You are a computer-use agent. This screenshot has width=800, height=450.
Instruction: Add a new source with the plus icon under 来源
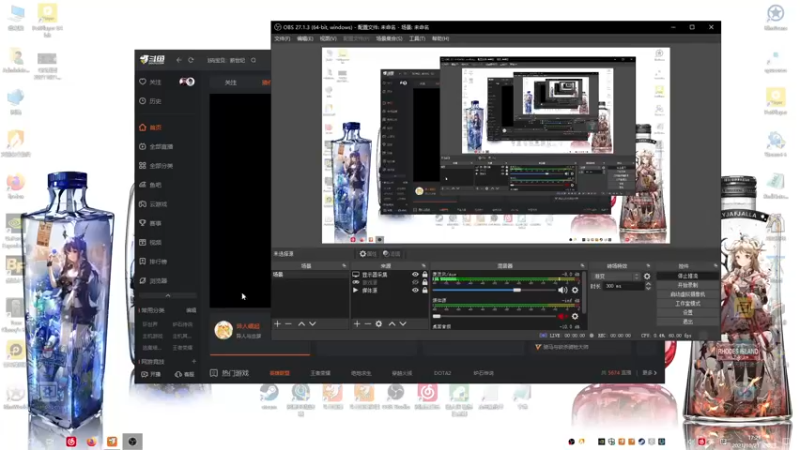click(357, 324)
